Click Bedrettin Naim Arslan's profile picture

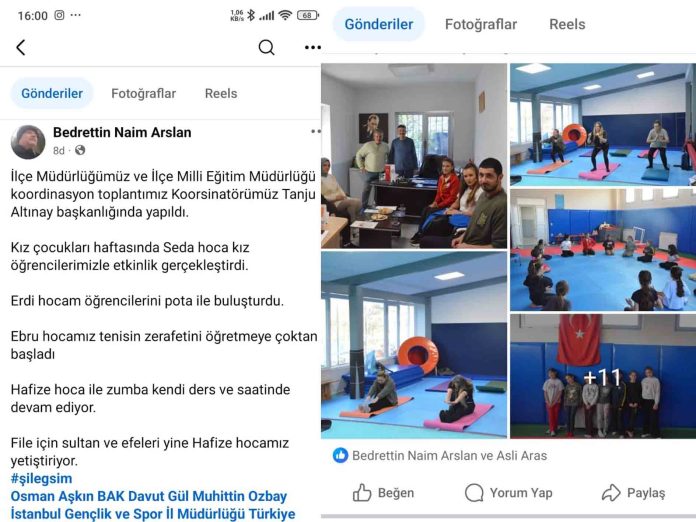pos(28,142)
